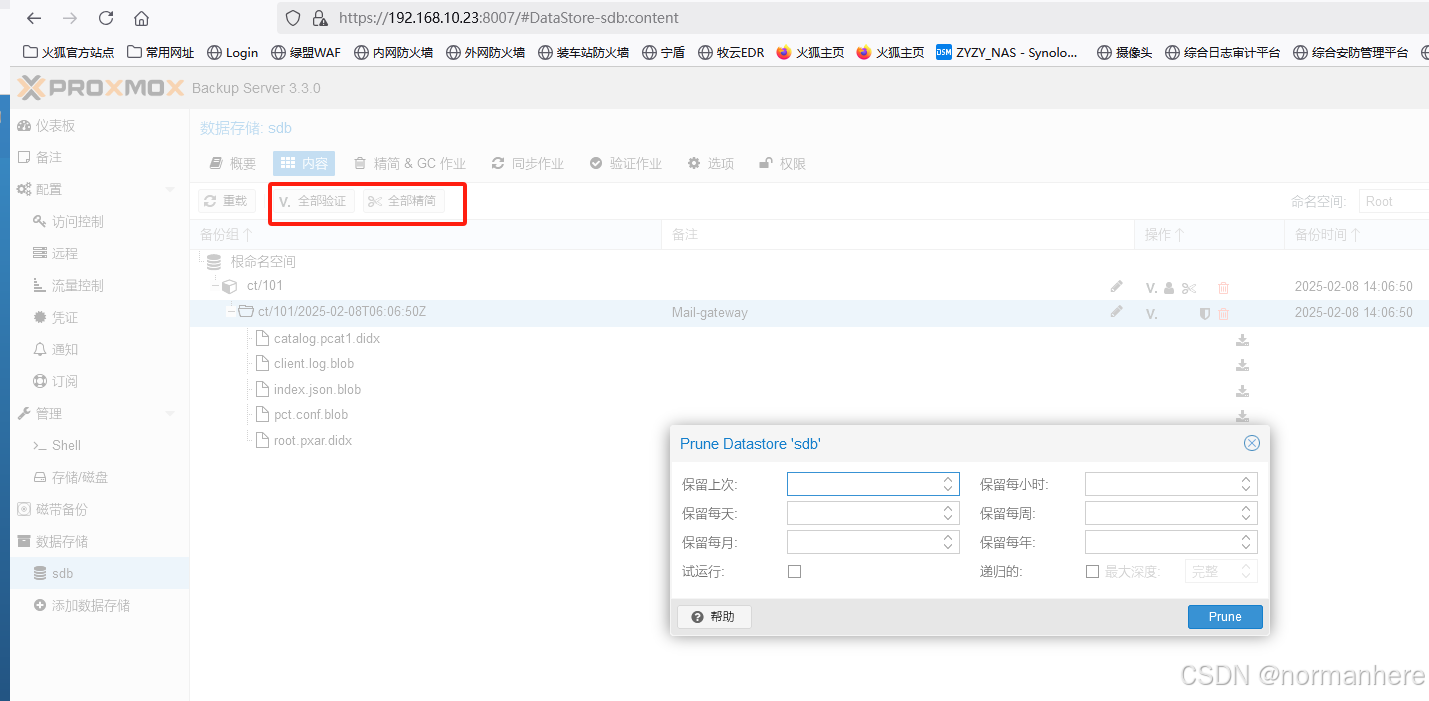Download catalog.pcat1.didx via its download icon
This screenshot has height=701, width=1429.
point(1242,340)
